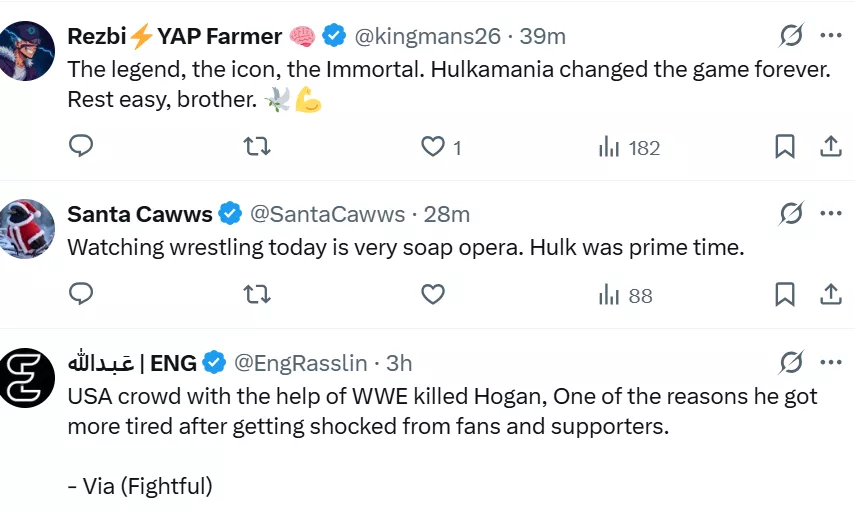The image size is (855, 512).
Task: Like Rezbi's tweet with 1 like
Action: [432, 147]
